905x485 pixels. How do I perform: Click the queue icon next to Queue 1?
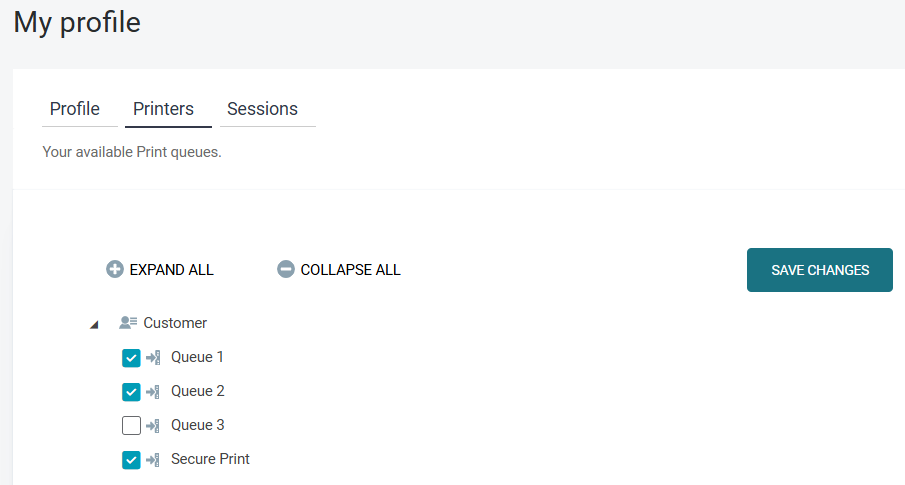[153, 357]
